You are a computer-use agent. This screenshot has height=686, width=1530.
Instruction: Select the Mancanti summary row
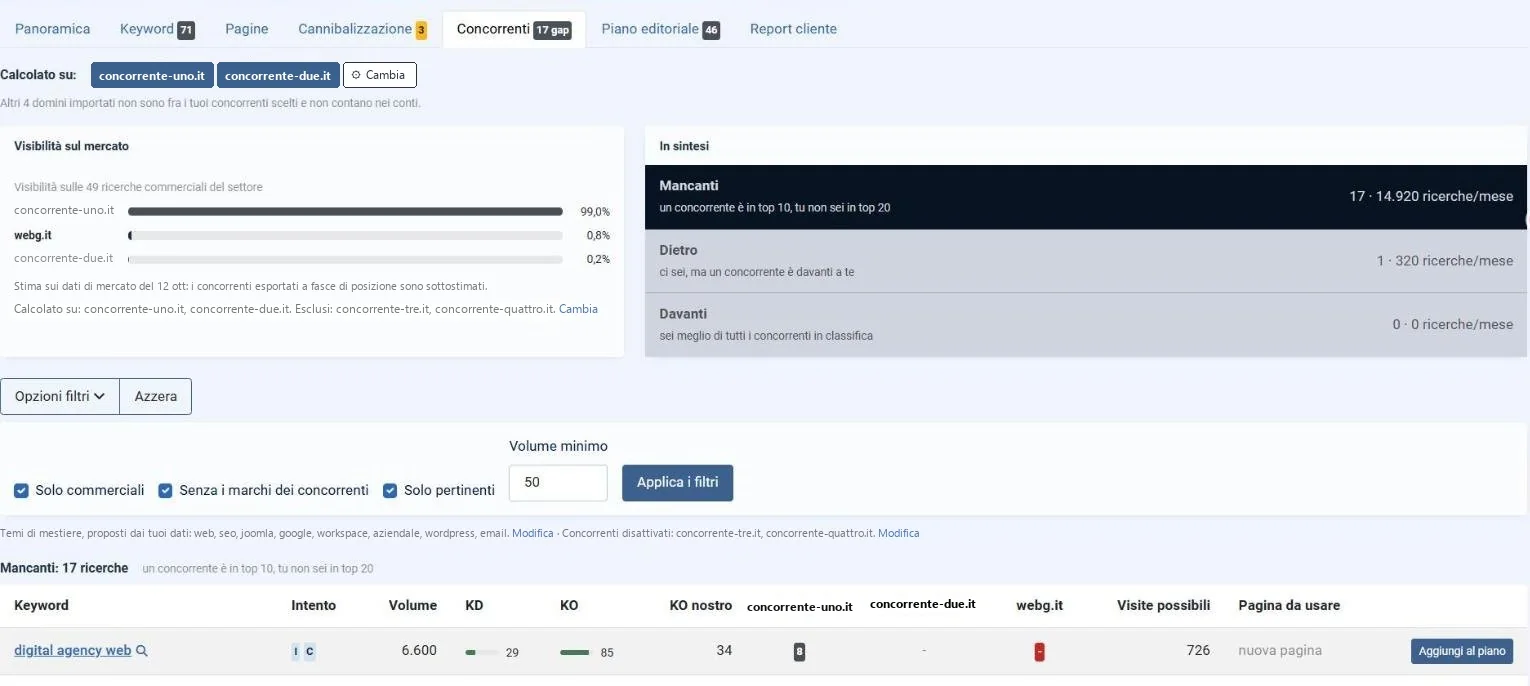(1086, 197)
